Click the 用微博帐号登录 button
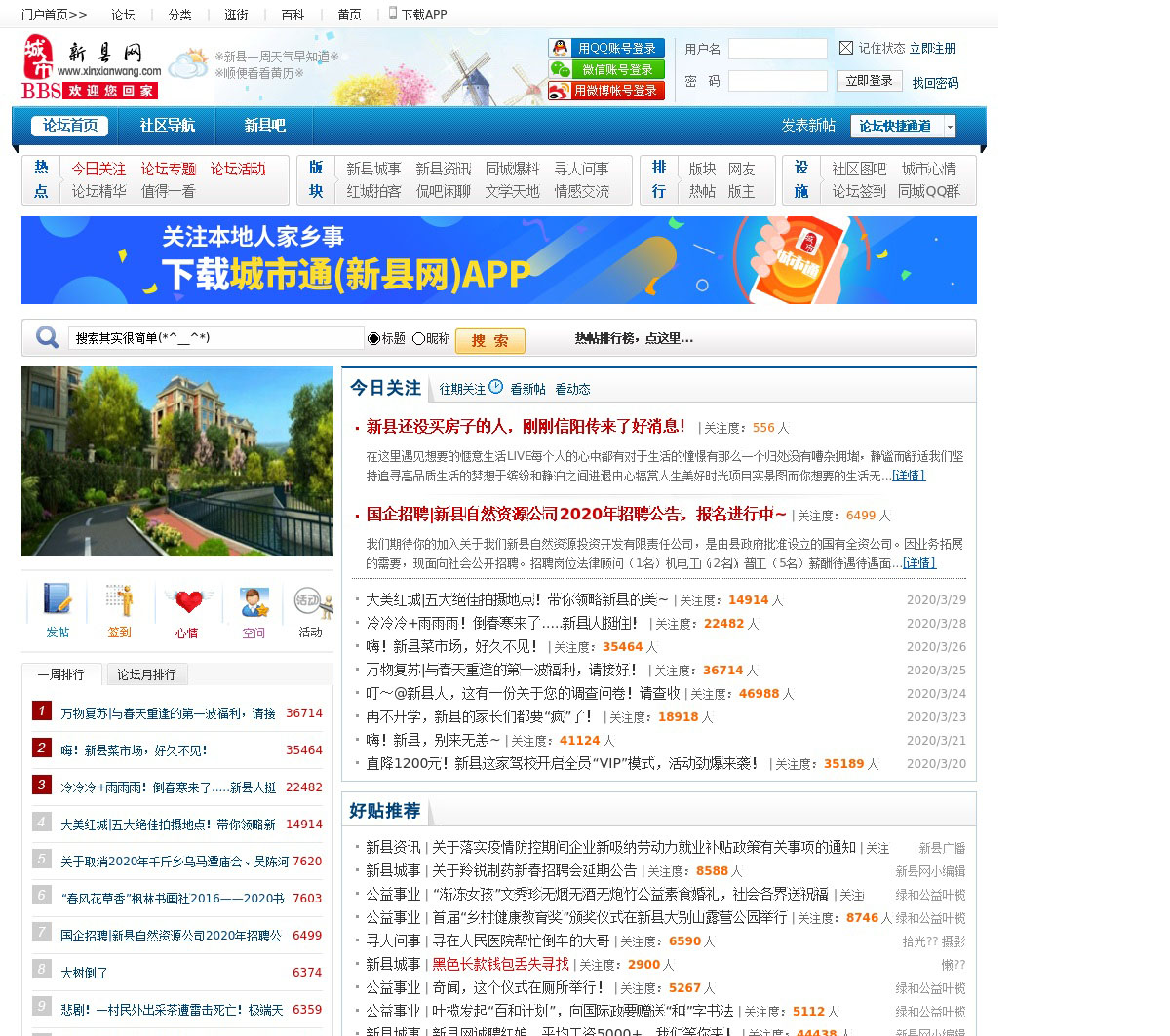Image resolution: width=1170 pixels, height=1036 pixels. [x=606, y=91]
